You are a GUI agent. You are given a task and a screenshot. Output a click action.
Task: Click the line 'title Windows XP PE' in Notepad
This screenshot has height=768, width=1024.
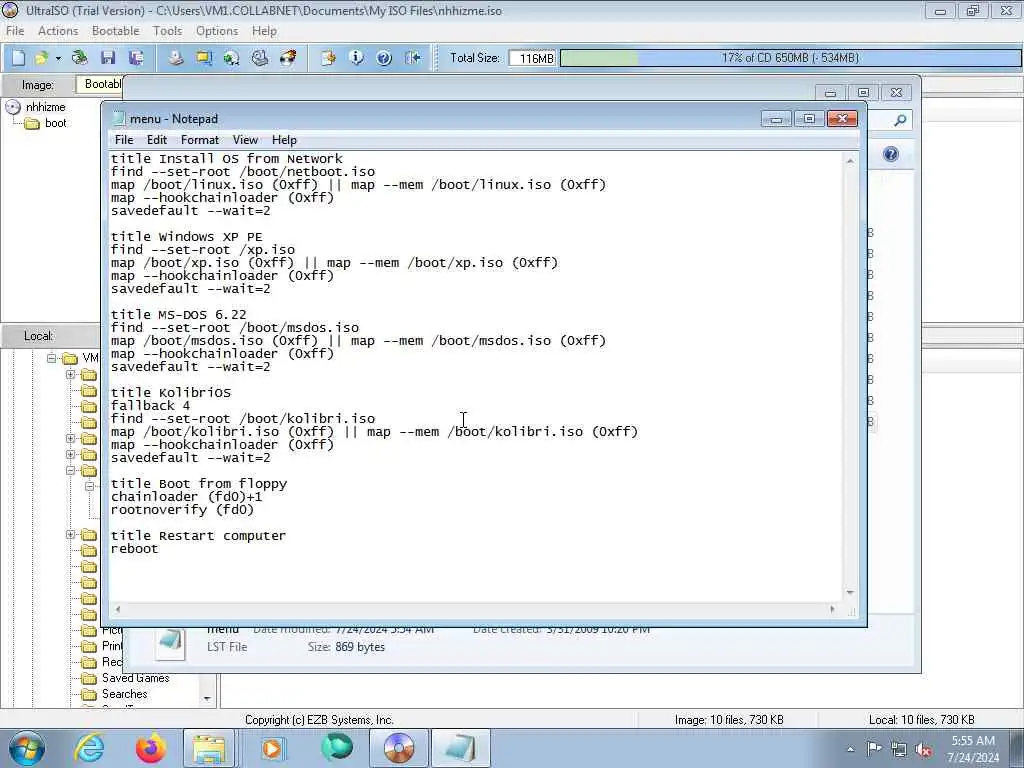187,236
